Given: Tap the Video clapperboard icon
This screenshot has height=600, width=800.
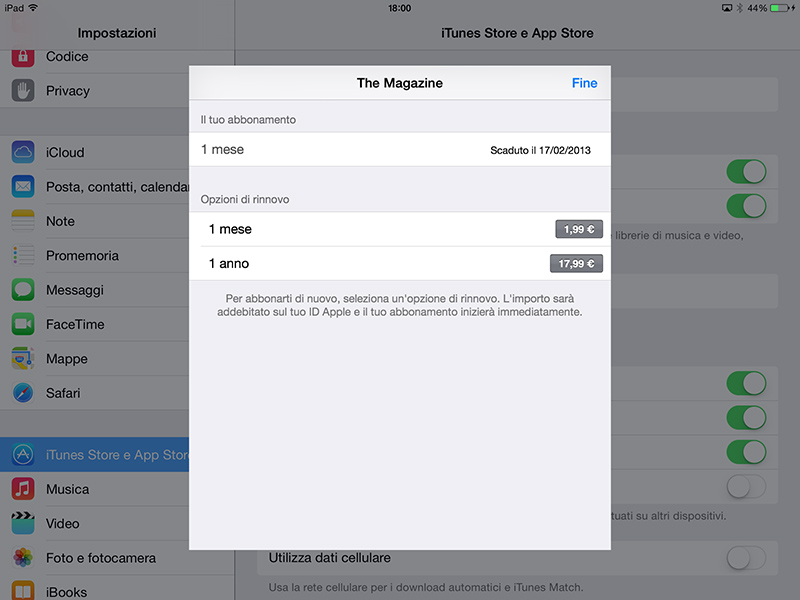Looking at the screenshot, I should 23,523.
